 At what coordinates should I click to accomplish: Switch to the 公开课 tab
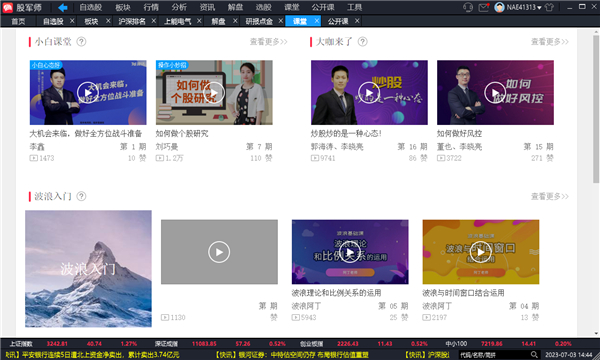click(x=338, y=21)
